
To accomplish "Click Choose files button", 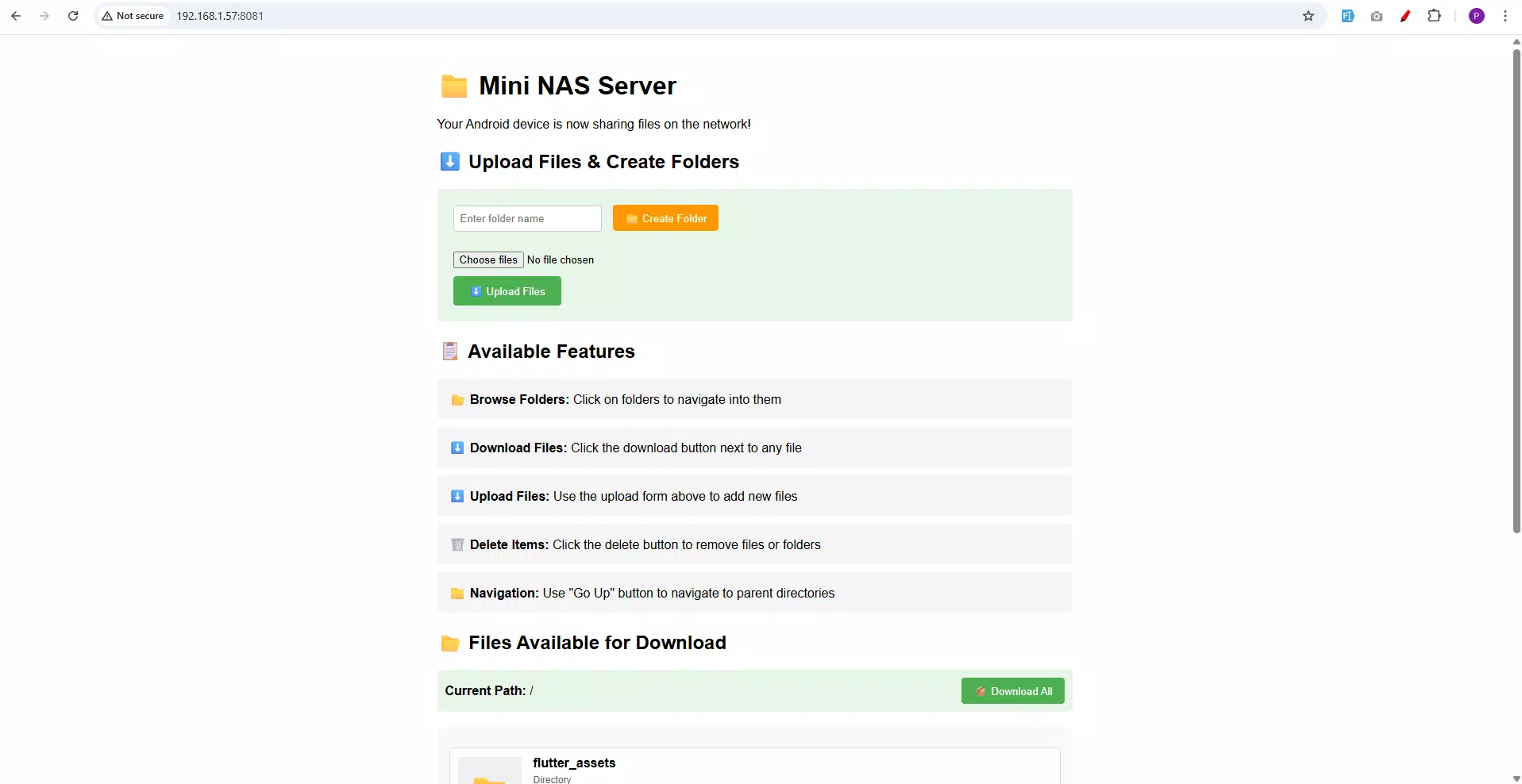I will [488, 259].
